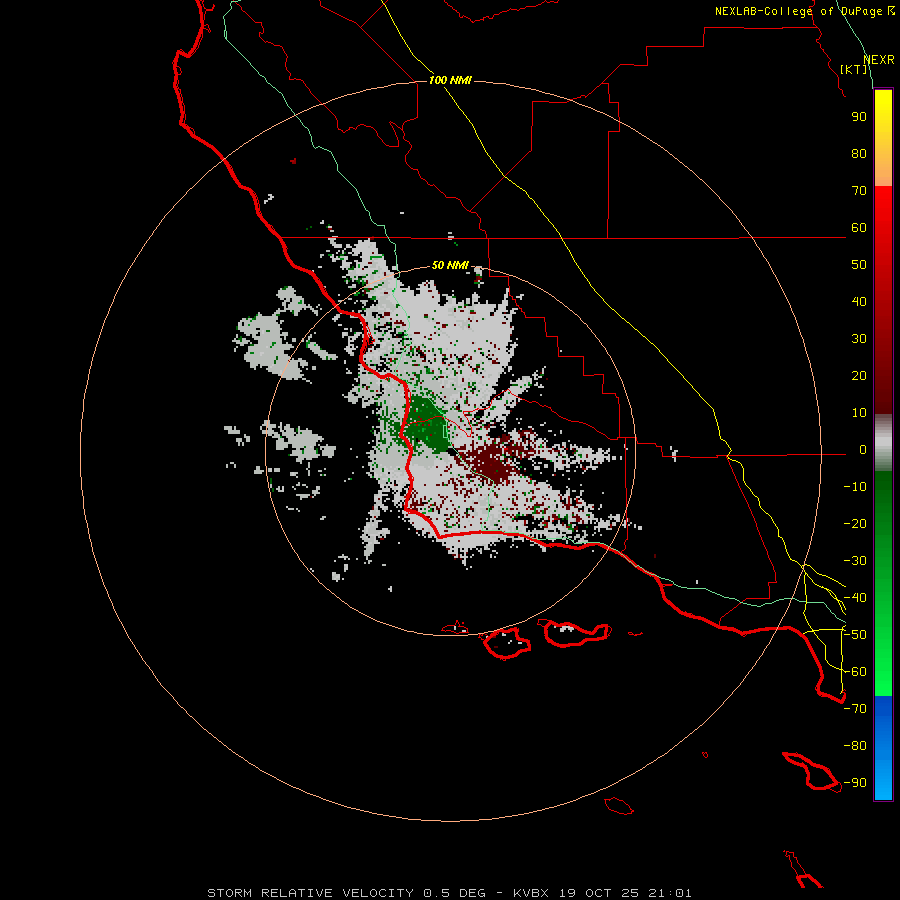Click the 50 value on velocity scale

pyautogui.click(x=859, y=265)
